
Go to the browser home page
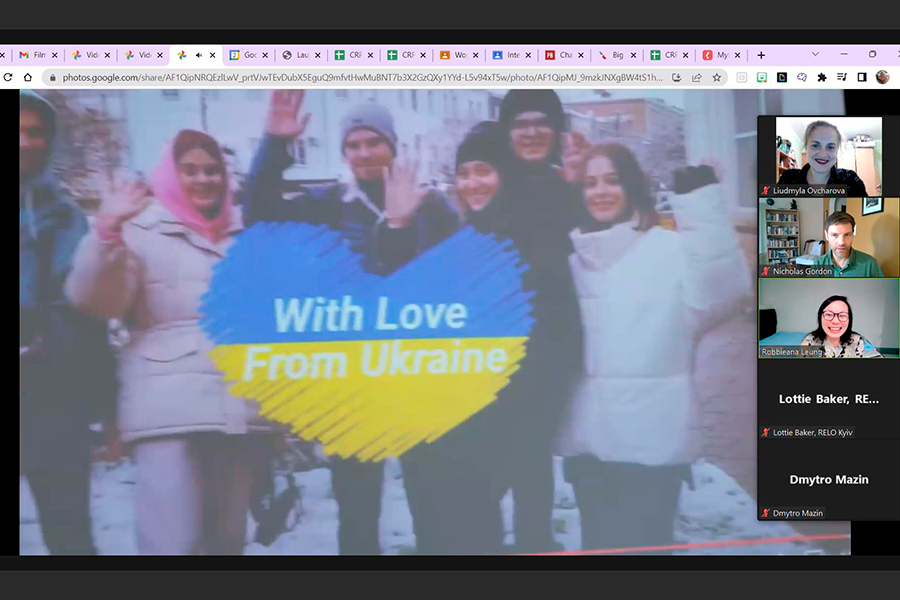tap(28, 78)
